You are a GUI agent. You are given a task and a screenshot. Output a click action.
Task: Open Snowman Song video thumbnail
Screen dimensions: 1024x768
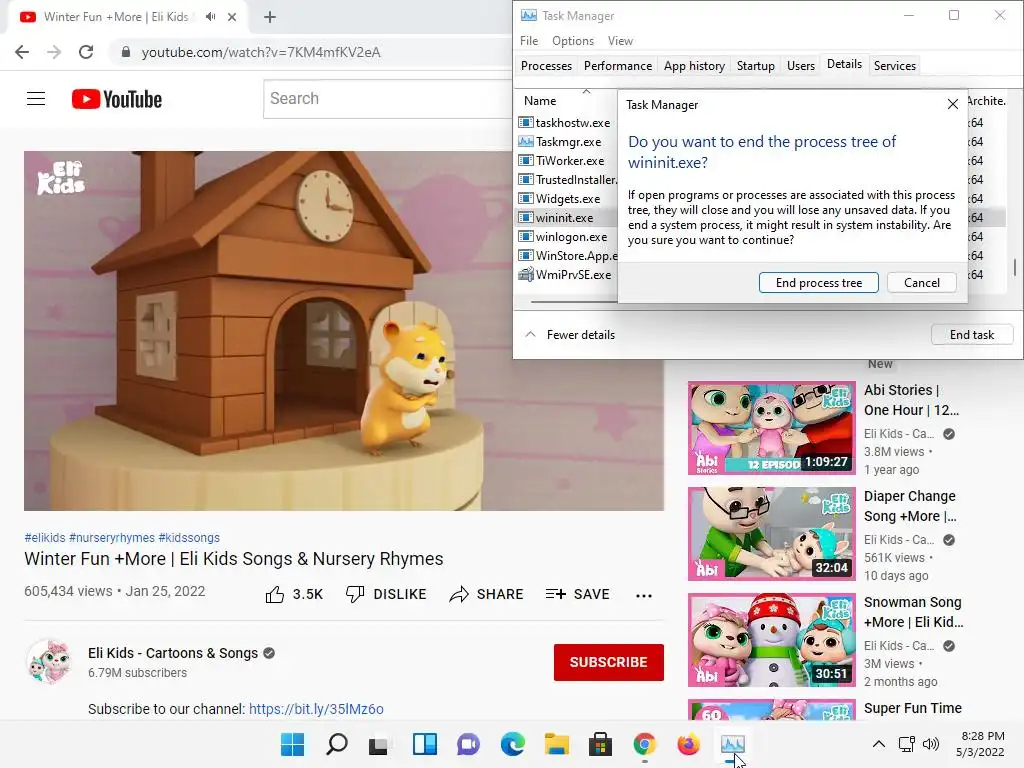click(x=771, y=640)
